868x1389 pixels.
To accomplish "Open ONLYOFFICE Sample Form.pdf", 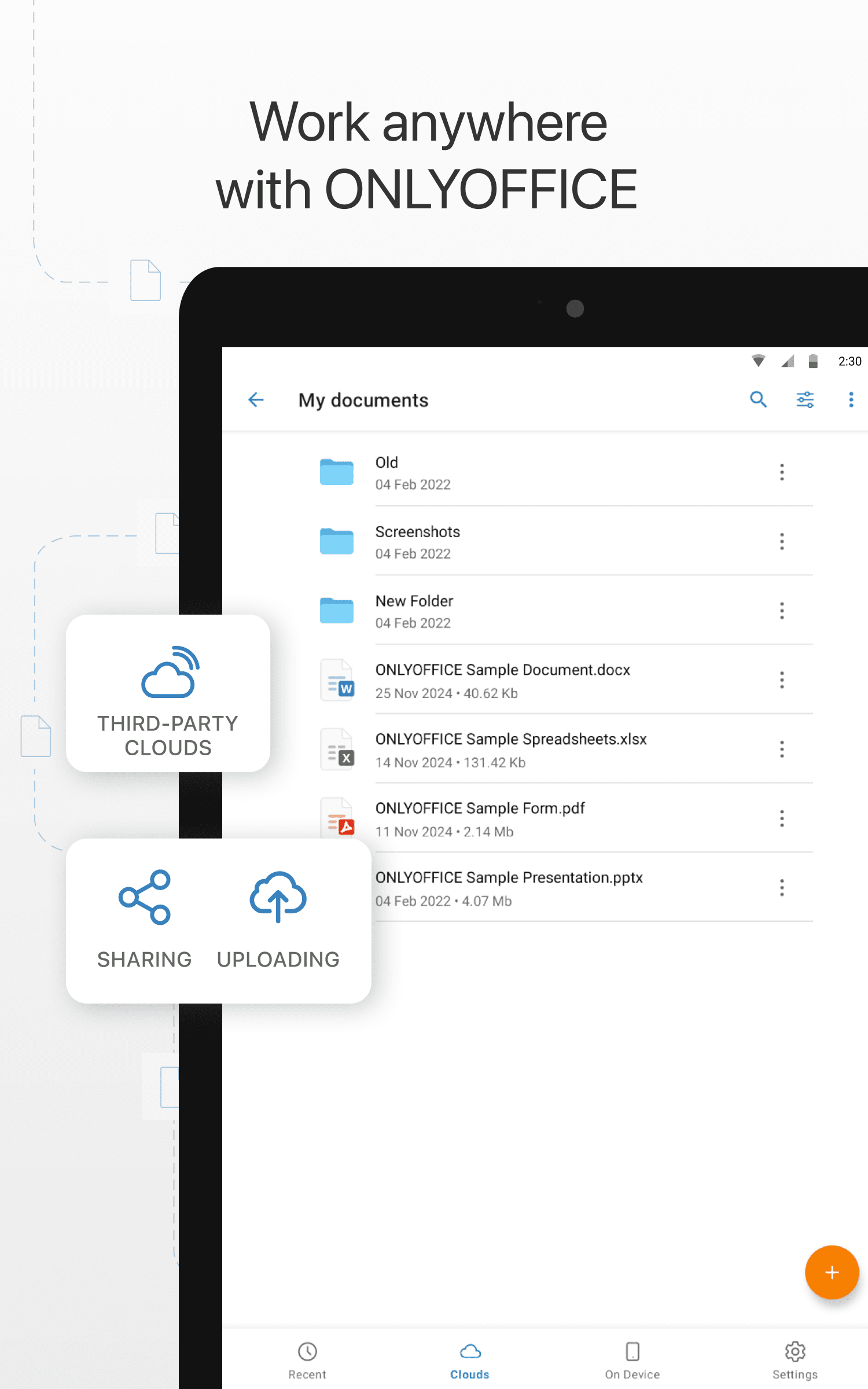I will click(480, 818).
